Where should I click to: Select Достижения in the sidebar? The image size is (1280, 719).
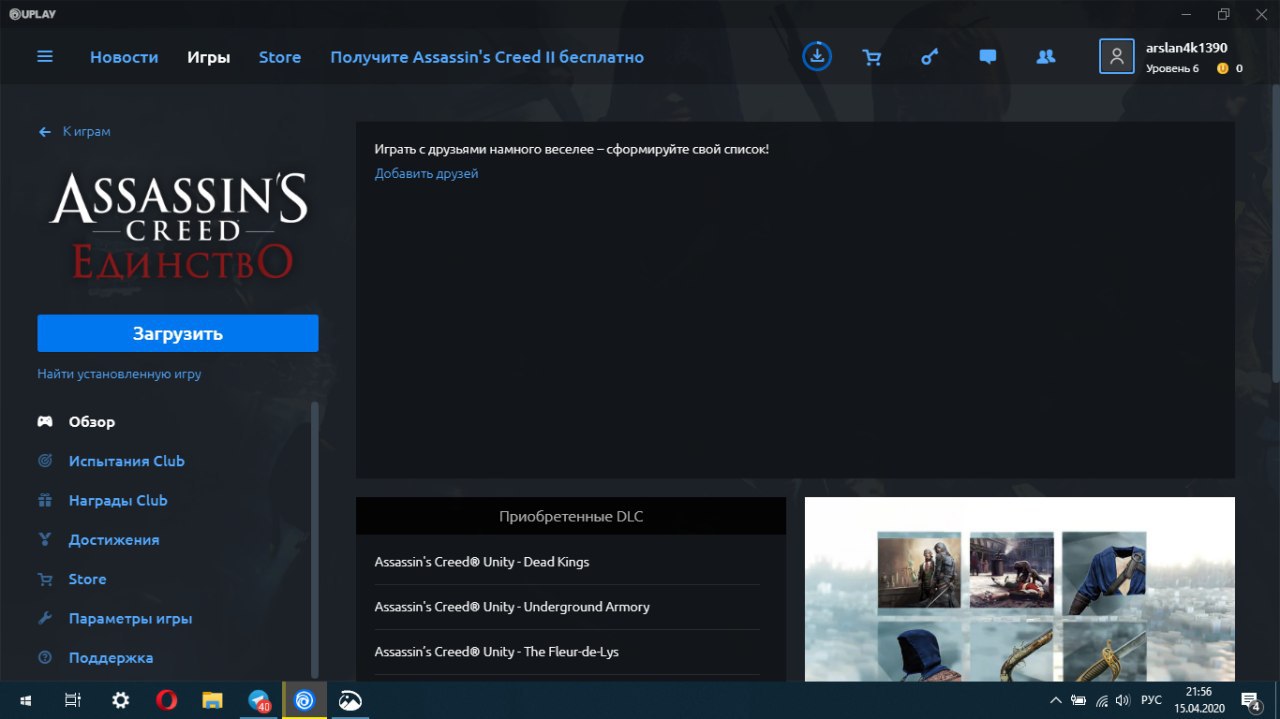pos(114,540)
